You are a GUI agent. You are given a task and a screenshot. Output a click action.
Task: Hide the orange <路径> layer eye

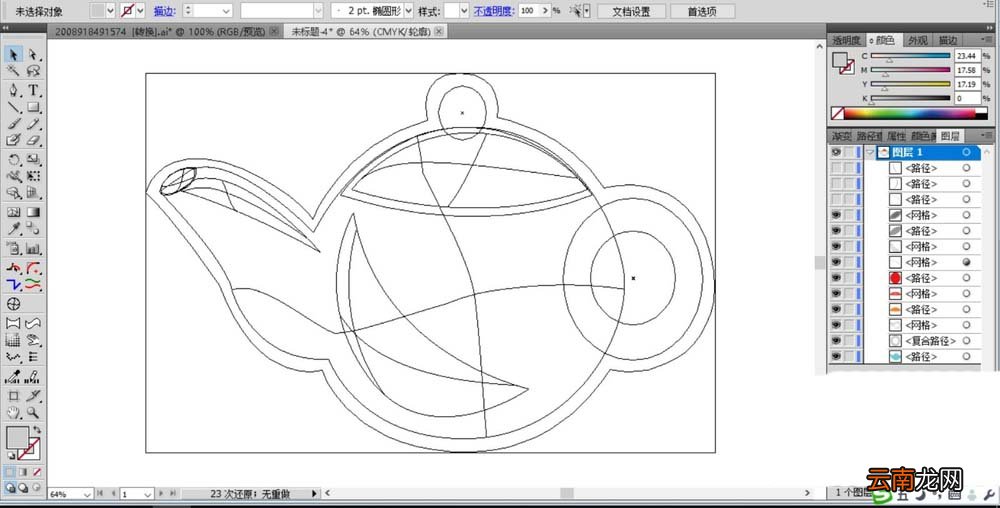click(836, 309)
